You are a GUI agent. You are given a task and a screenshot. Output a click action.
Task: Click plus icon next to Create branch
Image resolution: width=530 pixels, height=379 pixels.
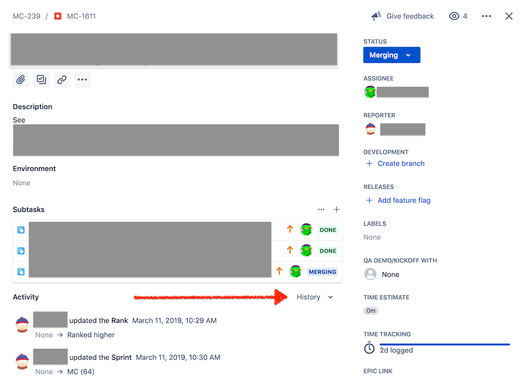pos(369,164)
